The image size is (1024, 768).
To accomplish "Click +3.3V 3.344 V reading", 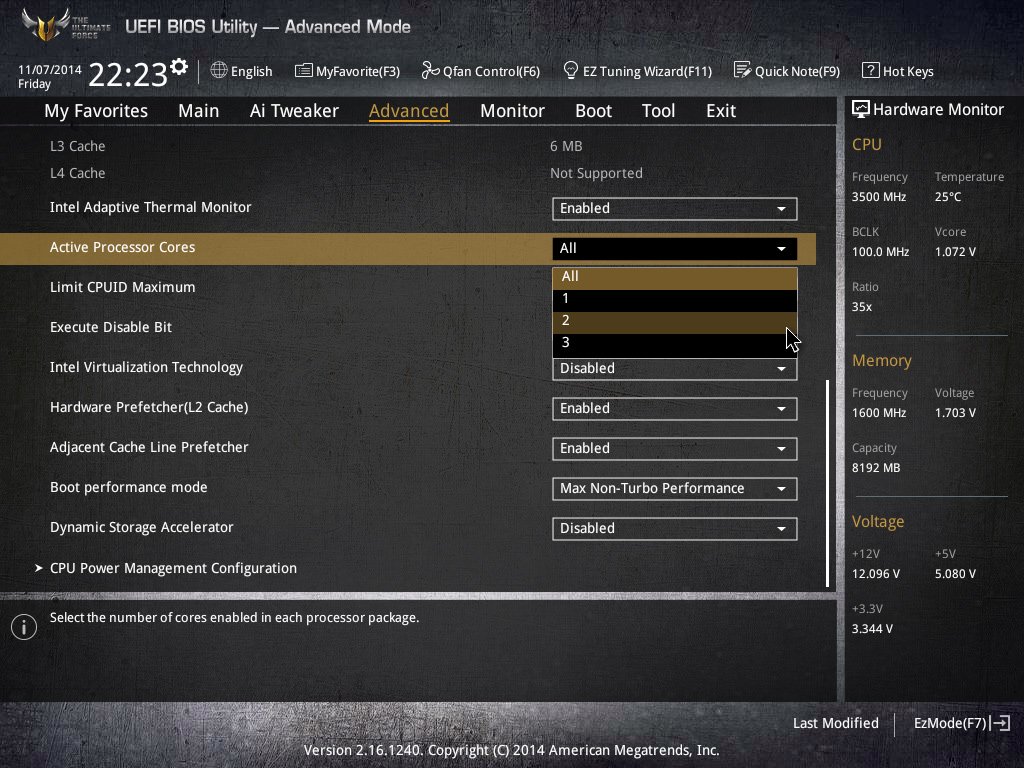I will [x=872, y=628].
